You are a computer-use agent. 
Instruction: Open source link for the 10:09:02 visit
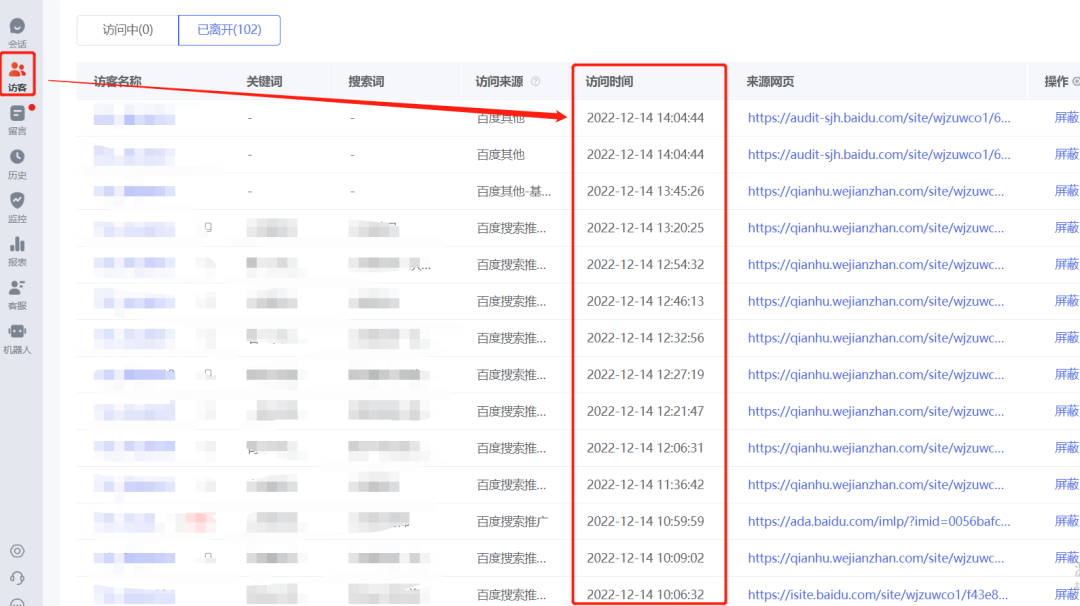pos(875,558)
